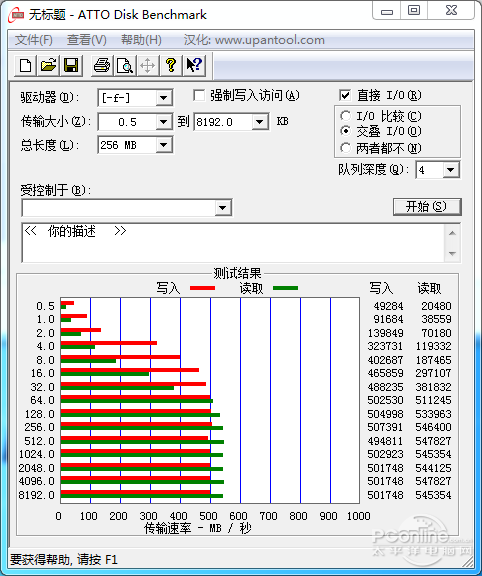Open the 文件(F) menu
Image resolution: width=482 pixels, height=576 pixels.
[x=34, y=40]
